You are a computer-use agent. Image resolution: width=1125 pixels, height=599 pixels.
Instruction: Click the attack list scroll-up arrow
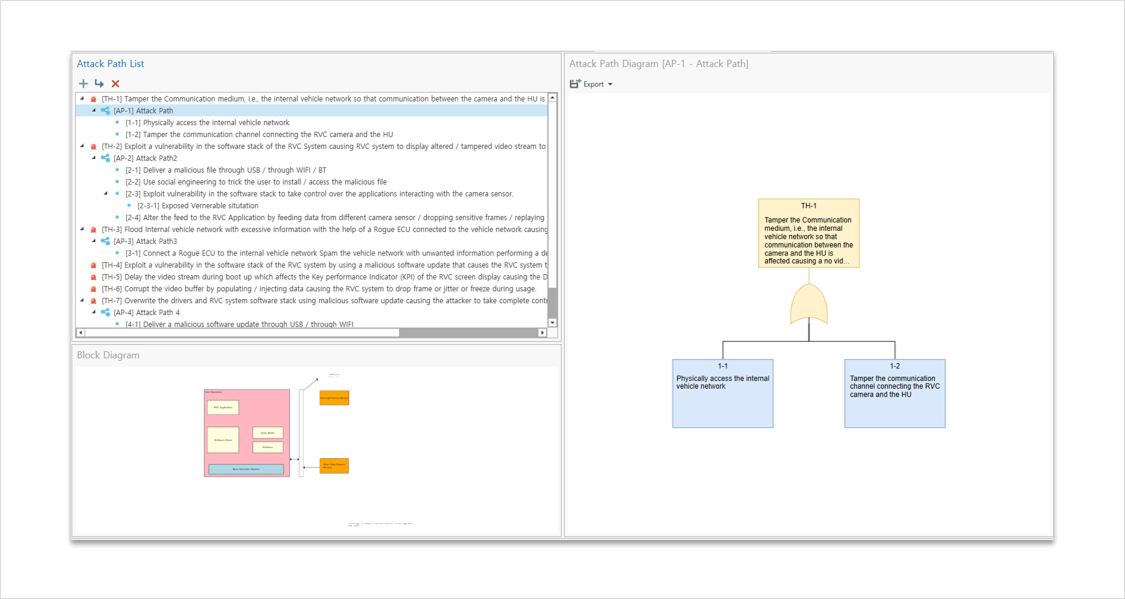point(552,98)
